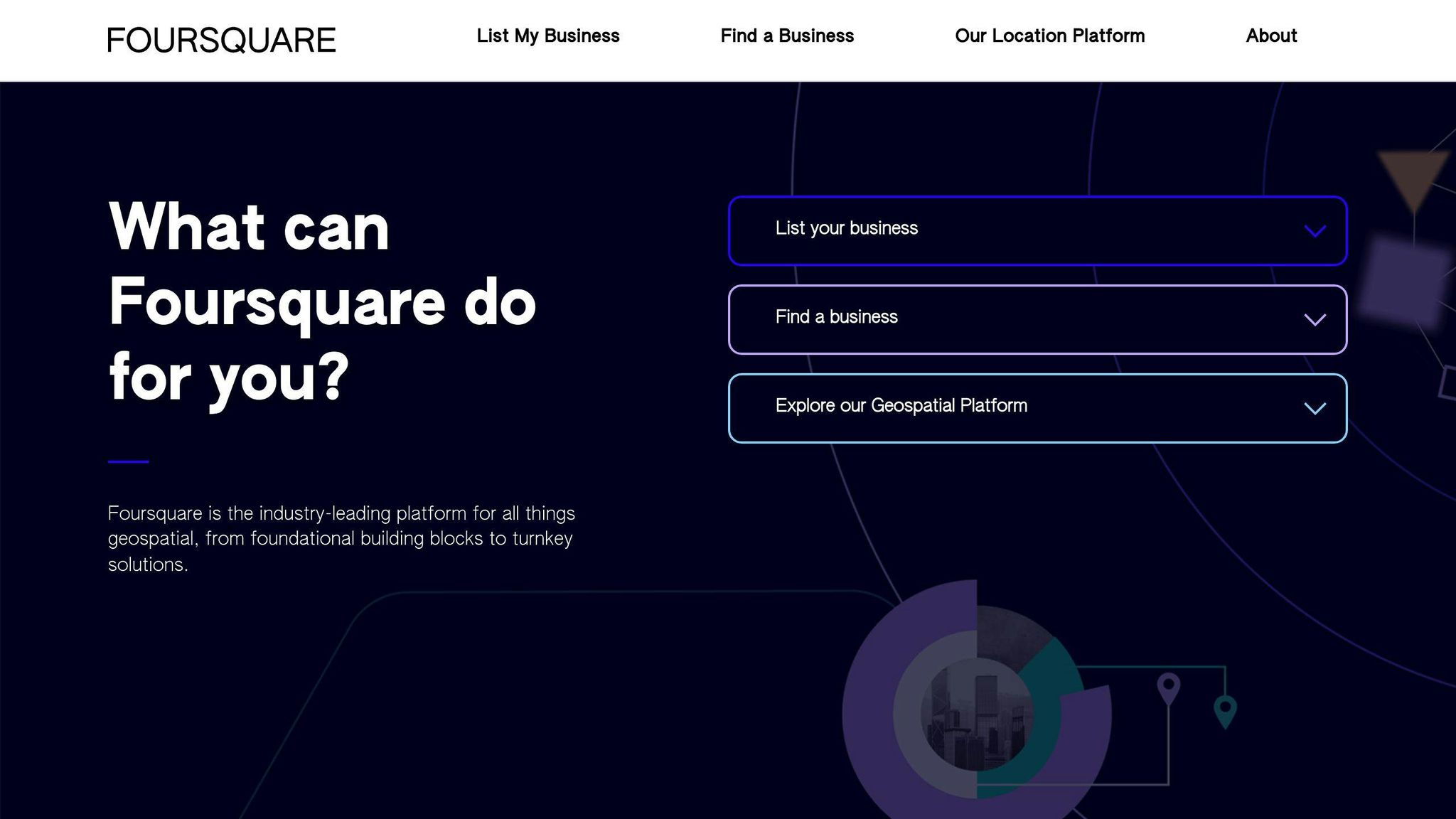Open Our Location Platform menu item
Image resolution: width=1456 pixels, height=819 pixels.
tap(1049, 36)
